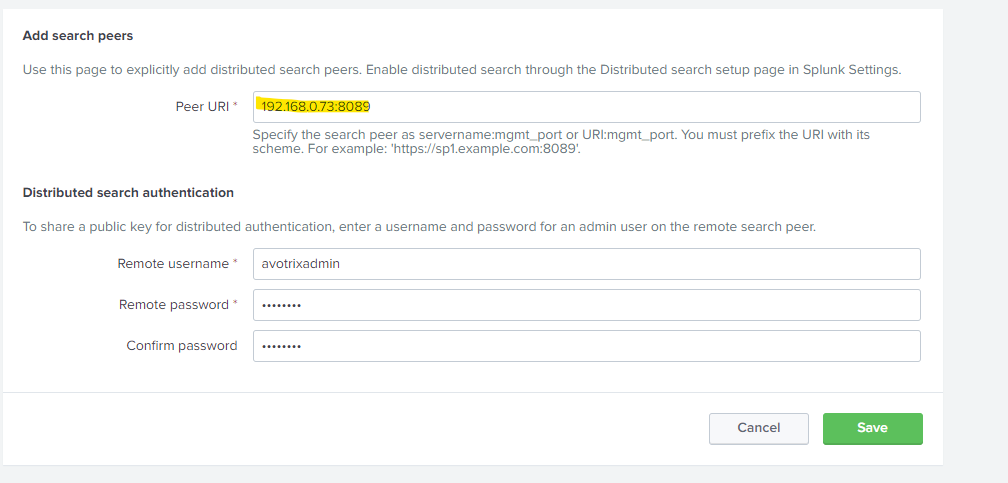This screenshot has height=483, width=1008.
Task: Click the 'Distributed search authentication' heading
Action: (x=128, y=193)
